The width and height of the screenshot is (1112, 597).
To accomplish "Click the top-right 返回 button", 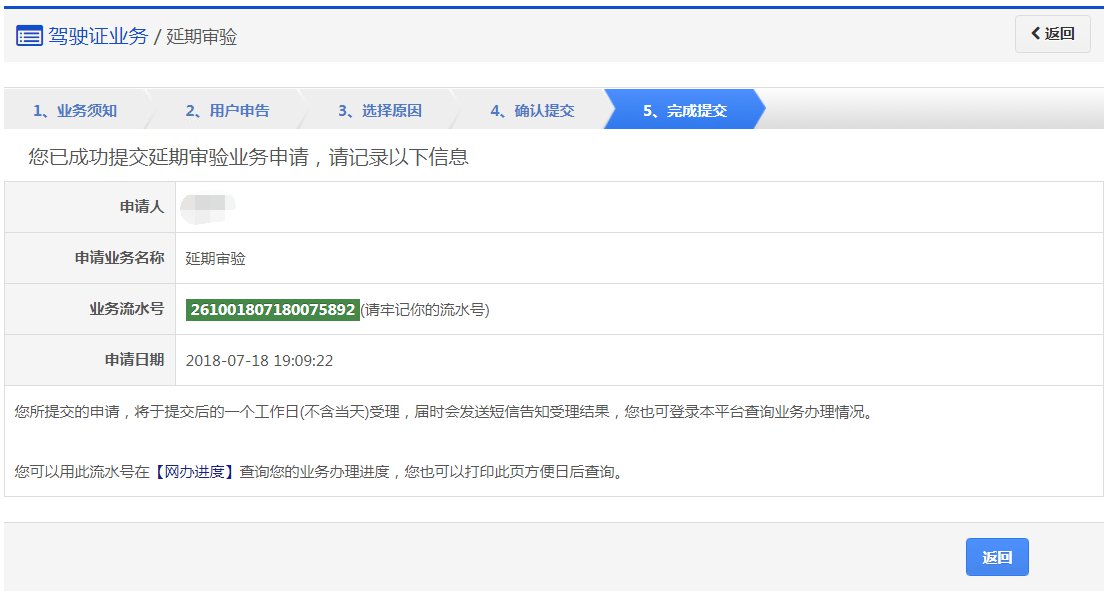I will [x=1053, y=33].
